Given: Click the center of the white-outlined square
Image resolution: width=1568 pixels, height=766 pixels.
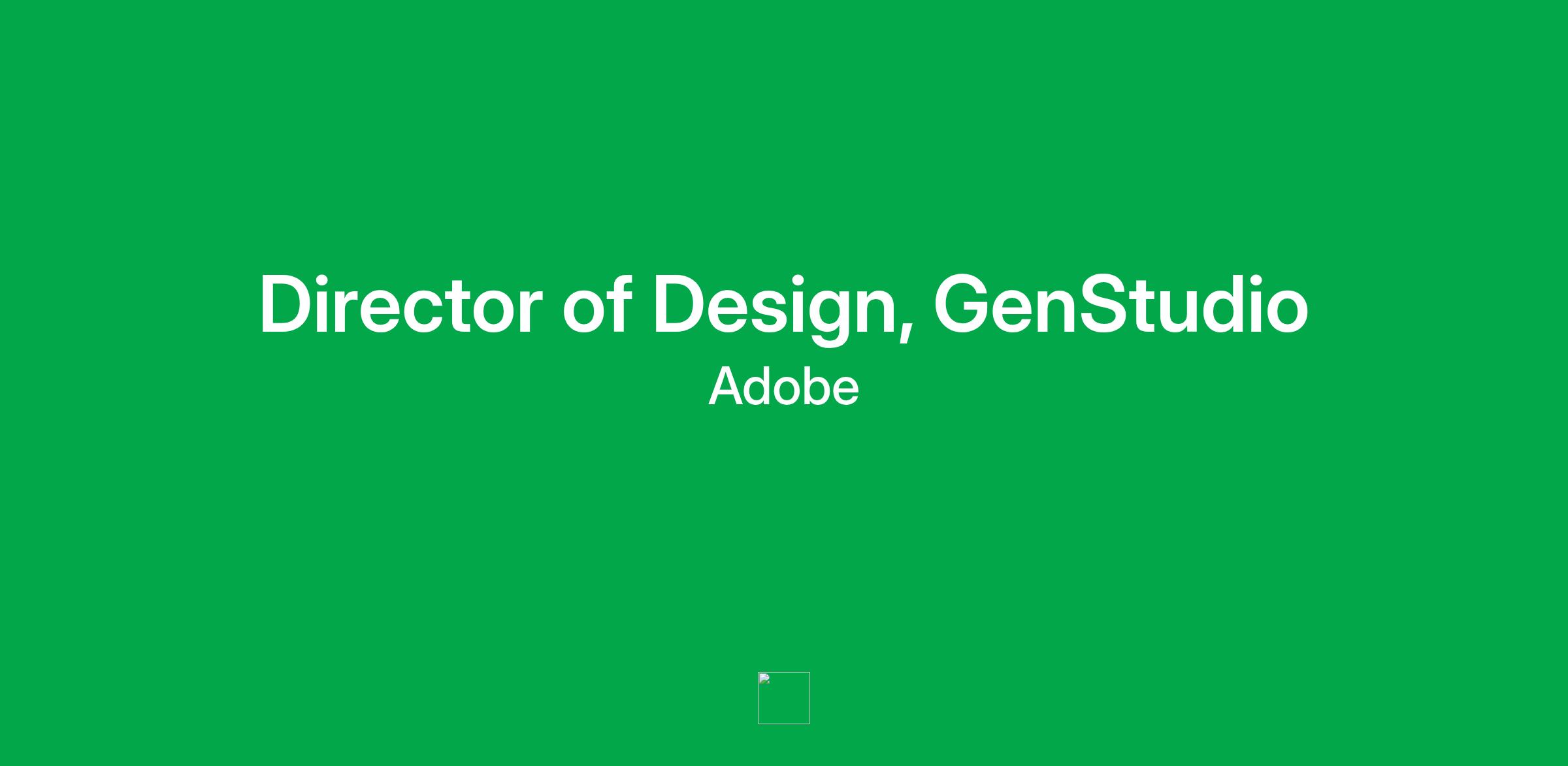Looking at the screenshot, I should click(x=784, y=698).
